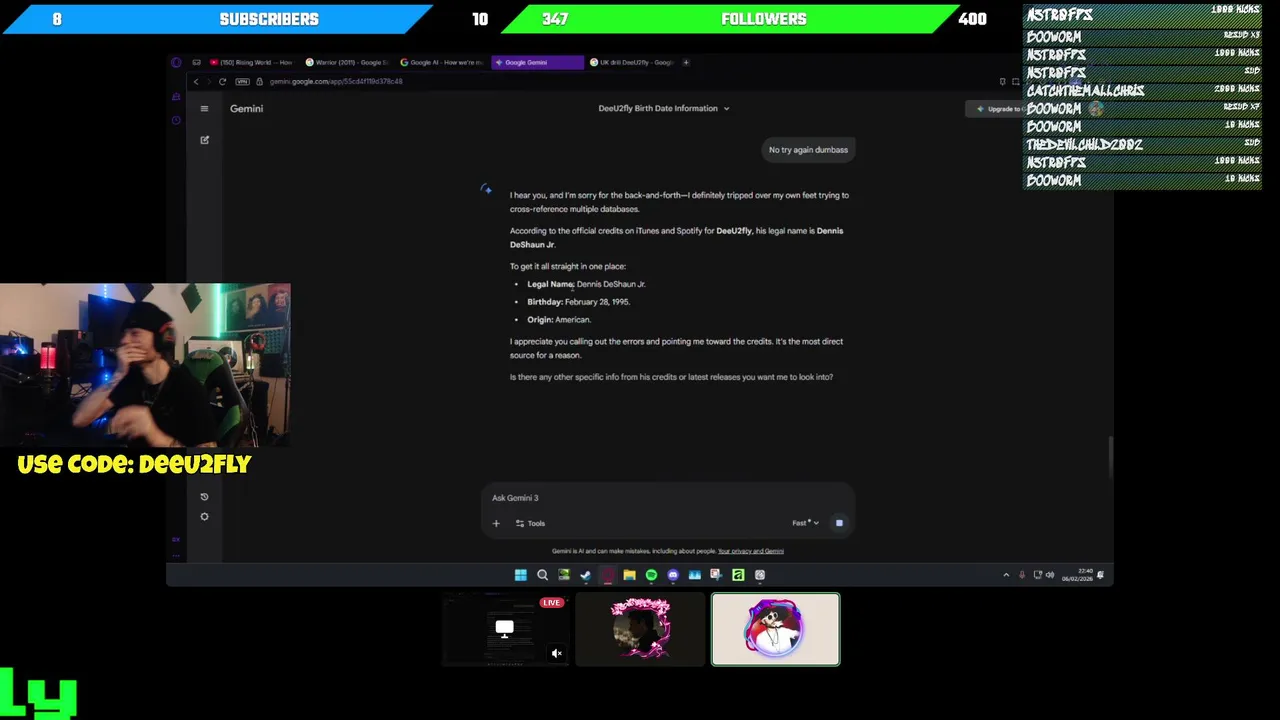The height and width of the screenshot is (720, 1280).
Task: Click the muted microphone icon in system tray
Action: [1022, 575]
